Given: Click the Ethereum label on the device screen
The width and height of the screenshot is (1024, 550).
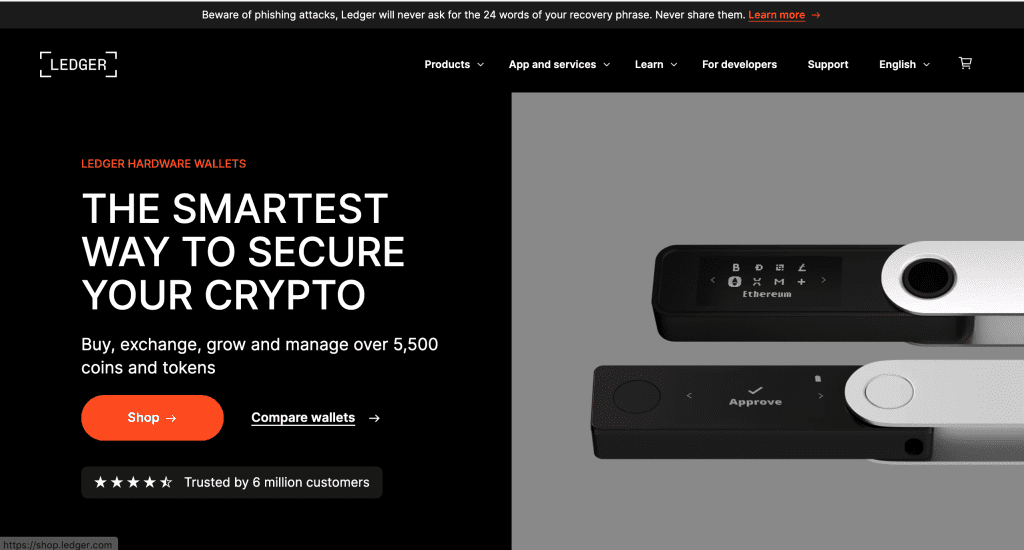Looking at the screenshot, I should point(767,295).
